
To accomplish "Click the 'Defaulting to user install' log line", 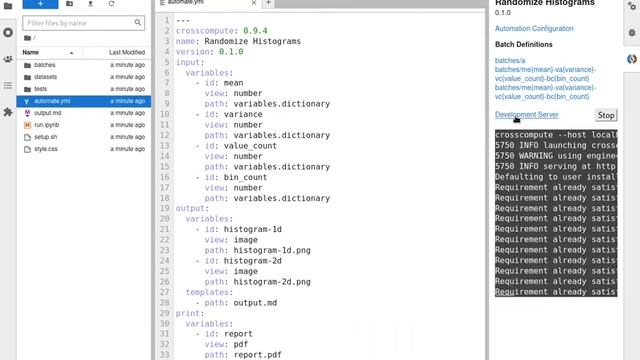I will click(x=556, y=177).
